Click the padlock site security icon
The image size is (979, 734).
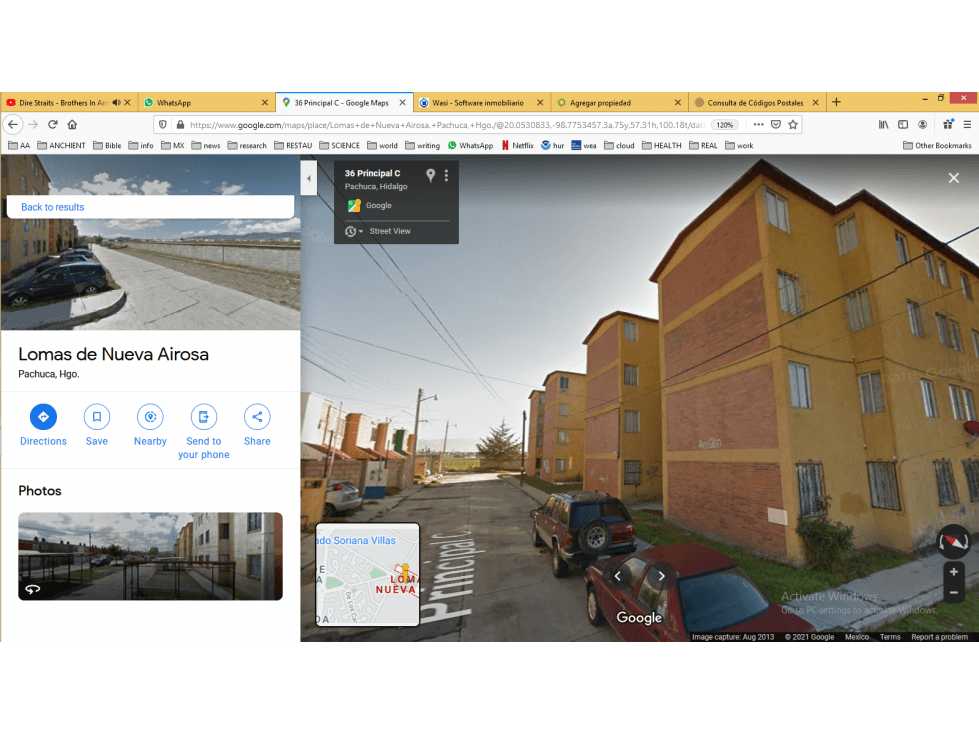coord(180,124)
